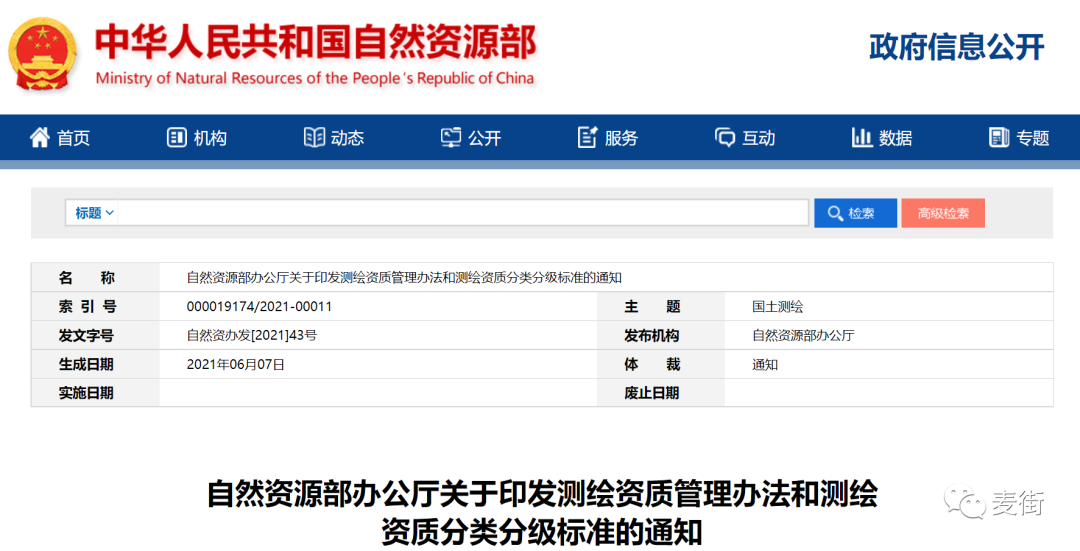Click the document name in 名称 row

point(404,278)
